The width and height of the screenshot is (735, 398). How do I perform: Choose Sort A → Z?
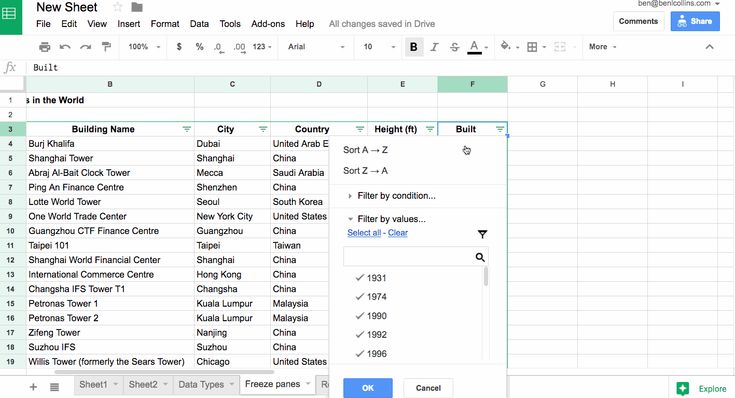[365, 150]
